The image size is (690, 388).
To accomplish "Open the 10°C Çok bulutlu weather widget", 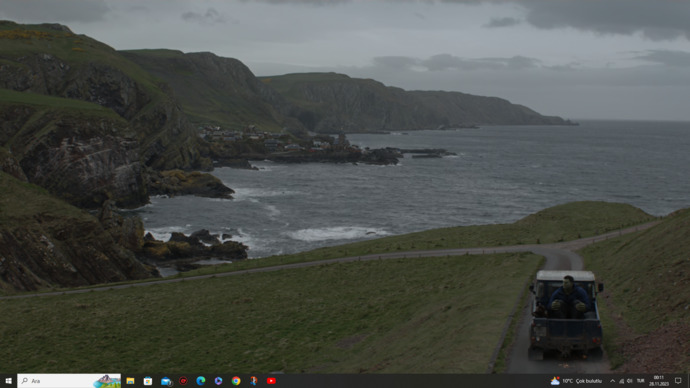I will point(576,381).
